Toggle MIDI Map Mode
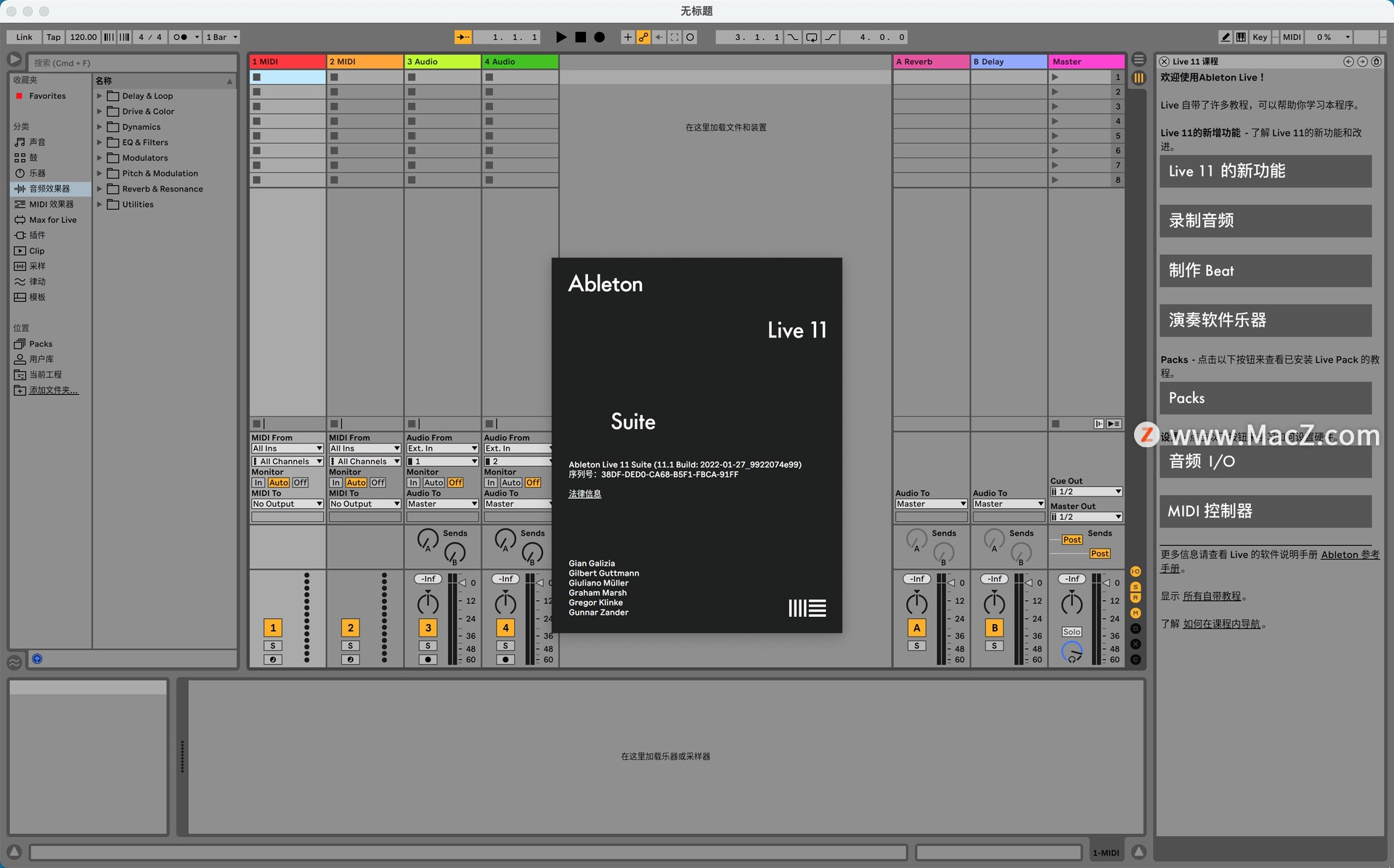 [x=1292, y=37]
